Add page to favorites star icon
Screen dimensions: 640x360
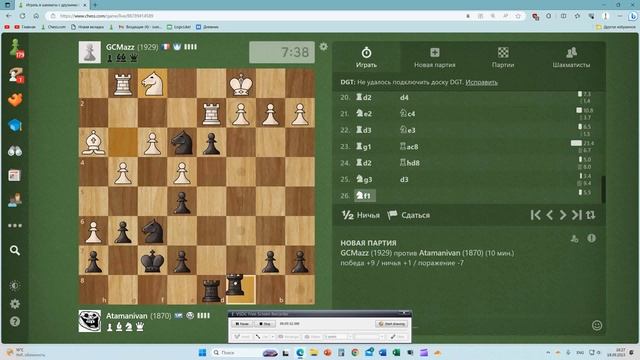pyautogui.click(x=518, y=16)
